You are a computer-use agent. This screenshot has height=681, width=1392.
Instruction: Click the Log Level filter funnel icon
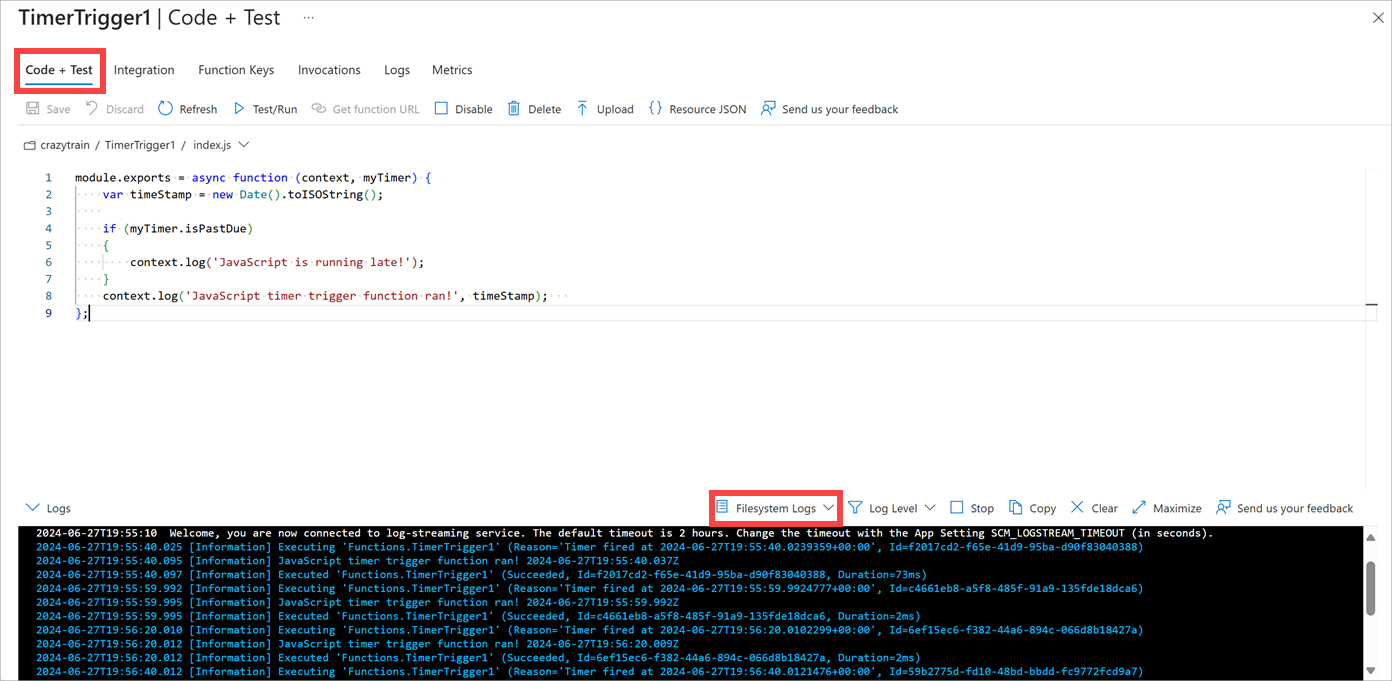click(x=855, y=508)
